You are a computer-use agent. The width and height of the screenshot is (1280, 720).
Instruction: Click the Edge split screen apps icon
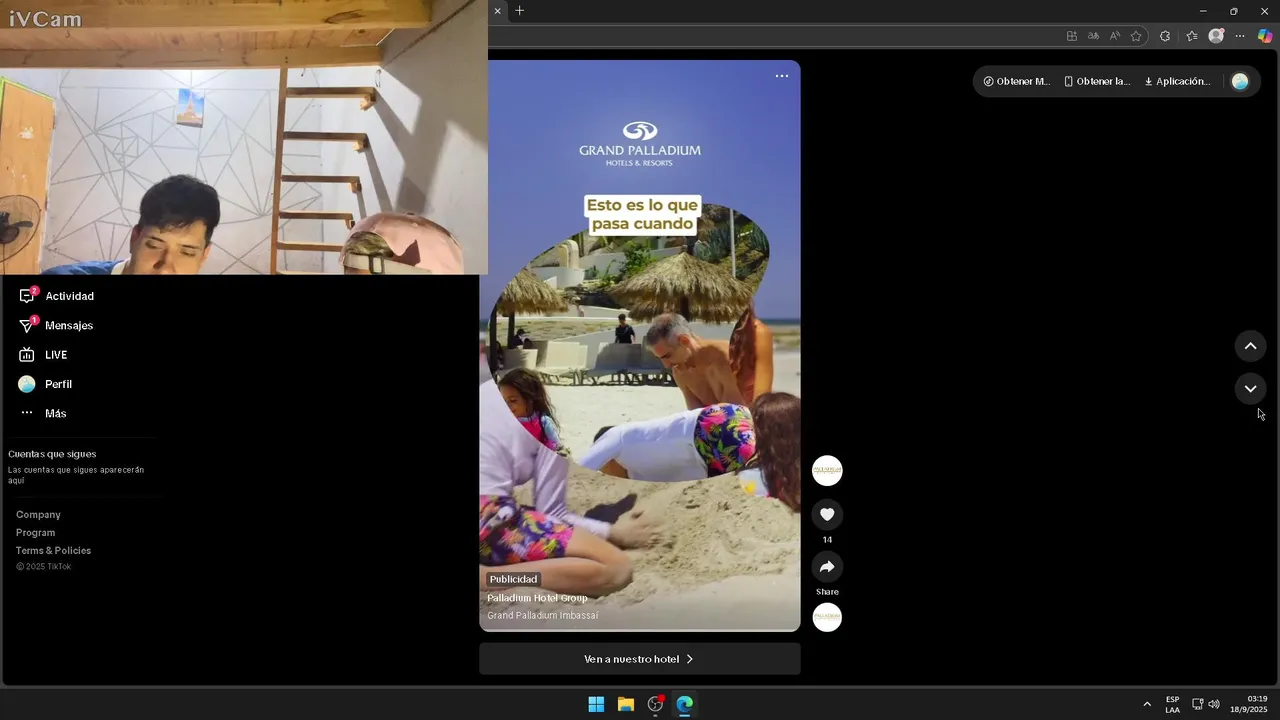(x=1072, y=36)
